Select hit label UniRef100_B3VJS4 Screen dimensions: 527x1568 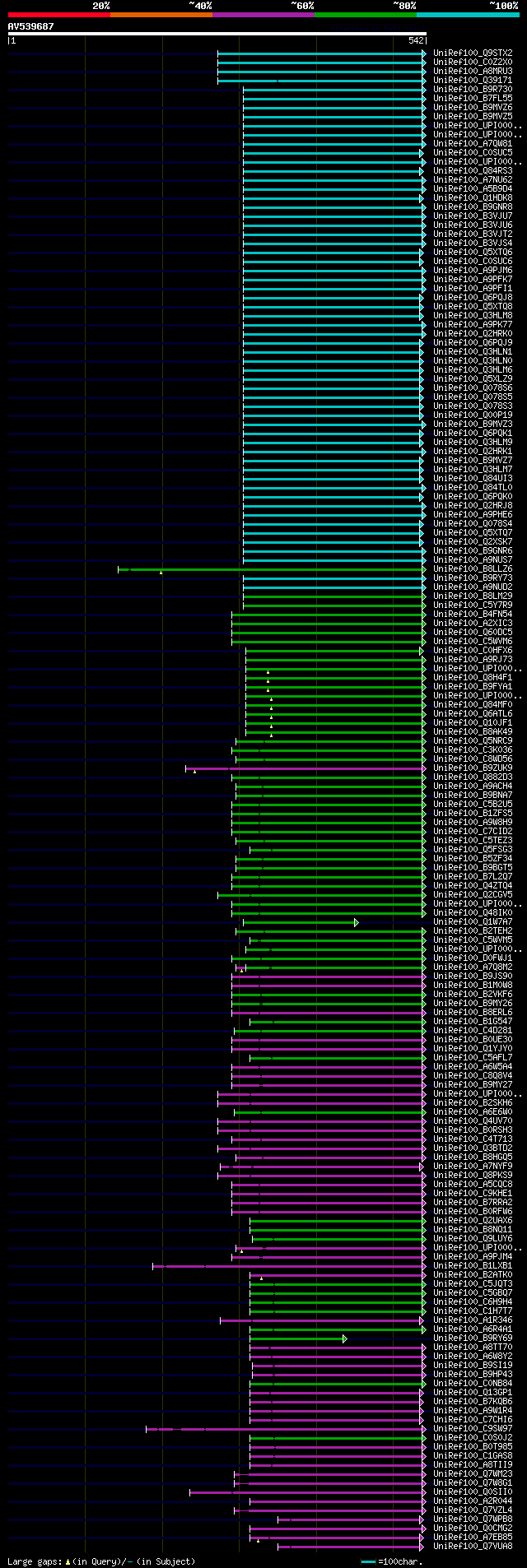(x=473, y=244)
